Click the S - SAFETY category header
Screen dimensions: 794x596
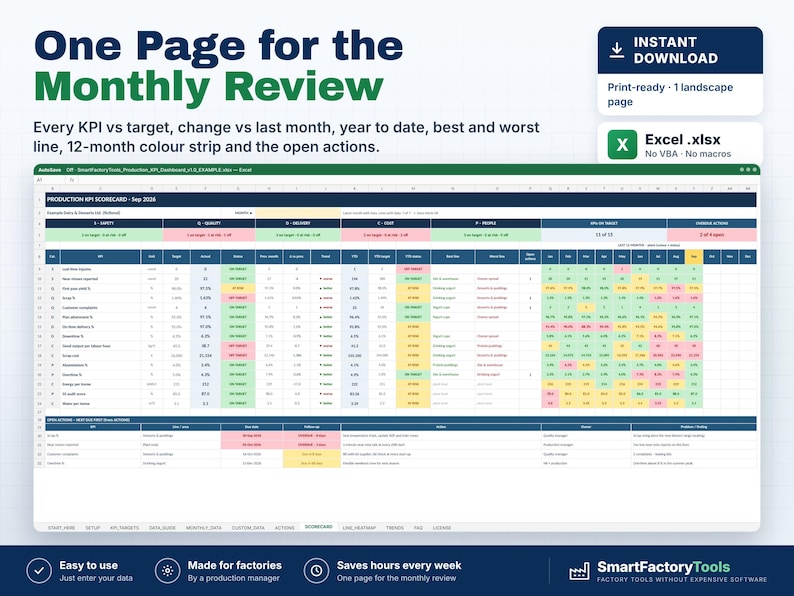[104, 223]
